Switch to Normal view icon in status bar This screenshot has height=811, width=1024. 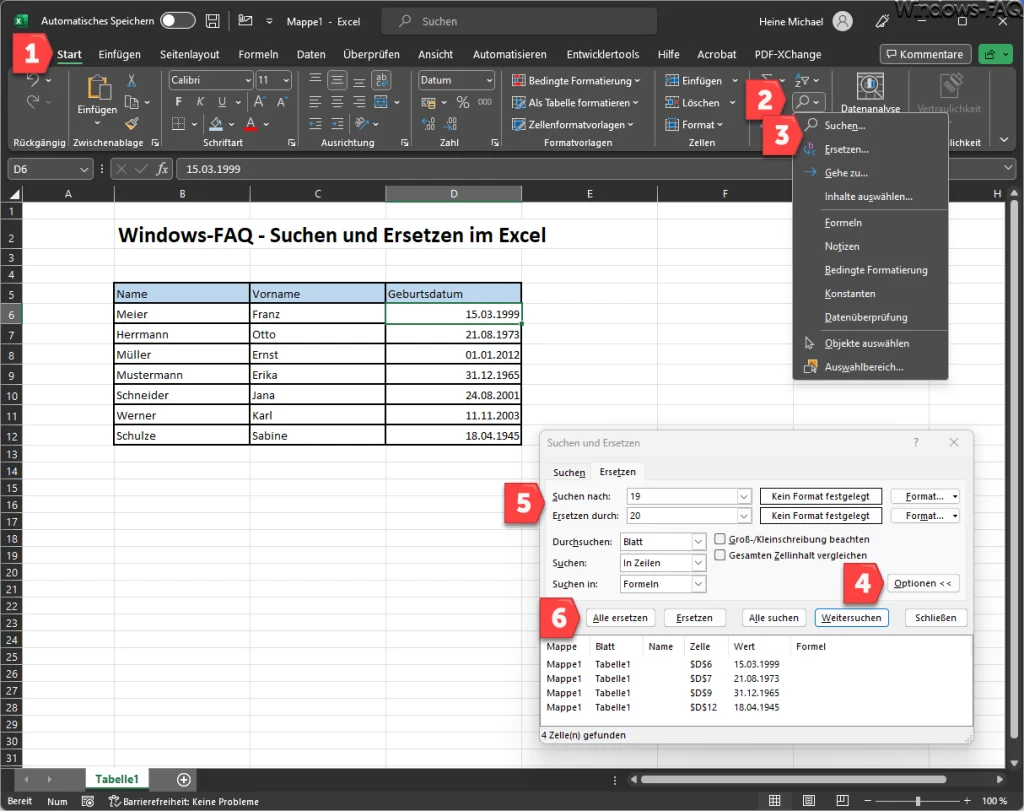(775, 801)
